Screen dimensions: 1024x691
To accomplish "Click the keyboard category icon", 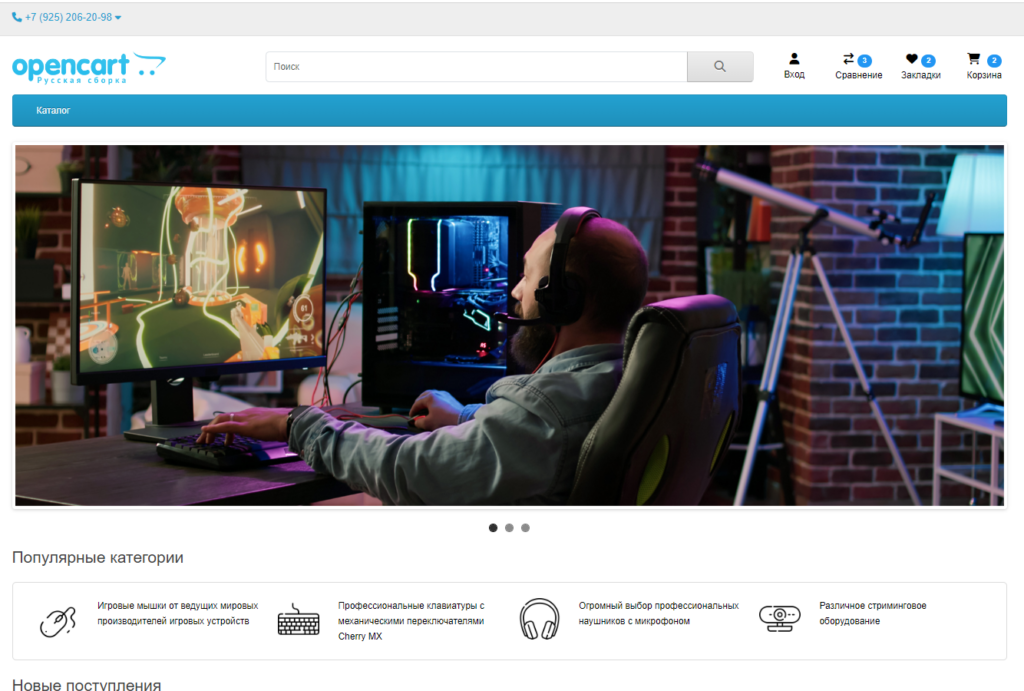I will 298,620.
